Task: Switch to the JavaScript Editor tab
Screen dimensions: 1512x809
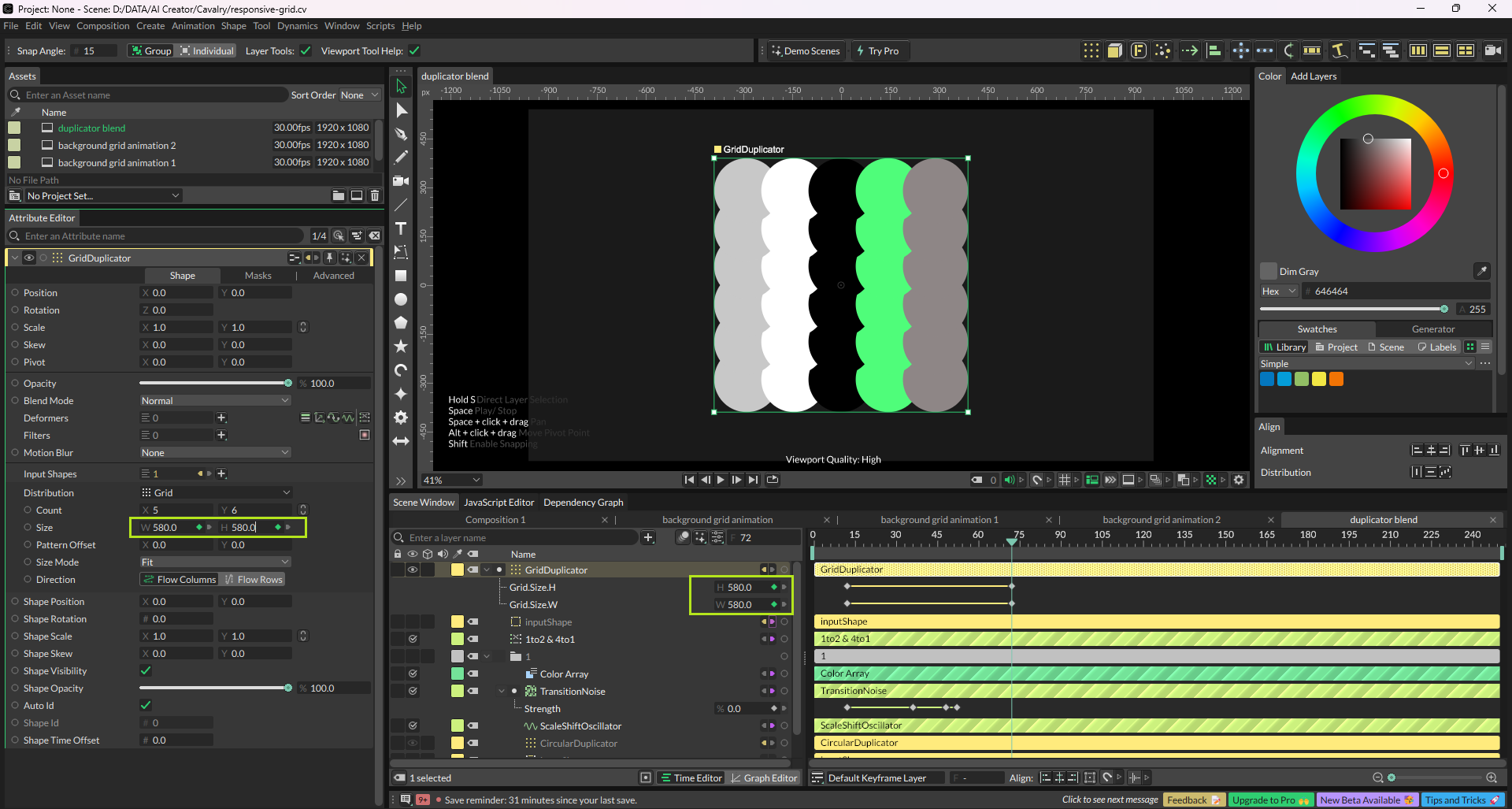Action: click(498, 503)
